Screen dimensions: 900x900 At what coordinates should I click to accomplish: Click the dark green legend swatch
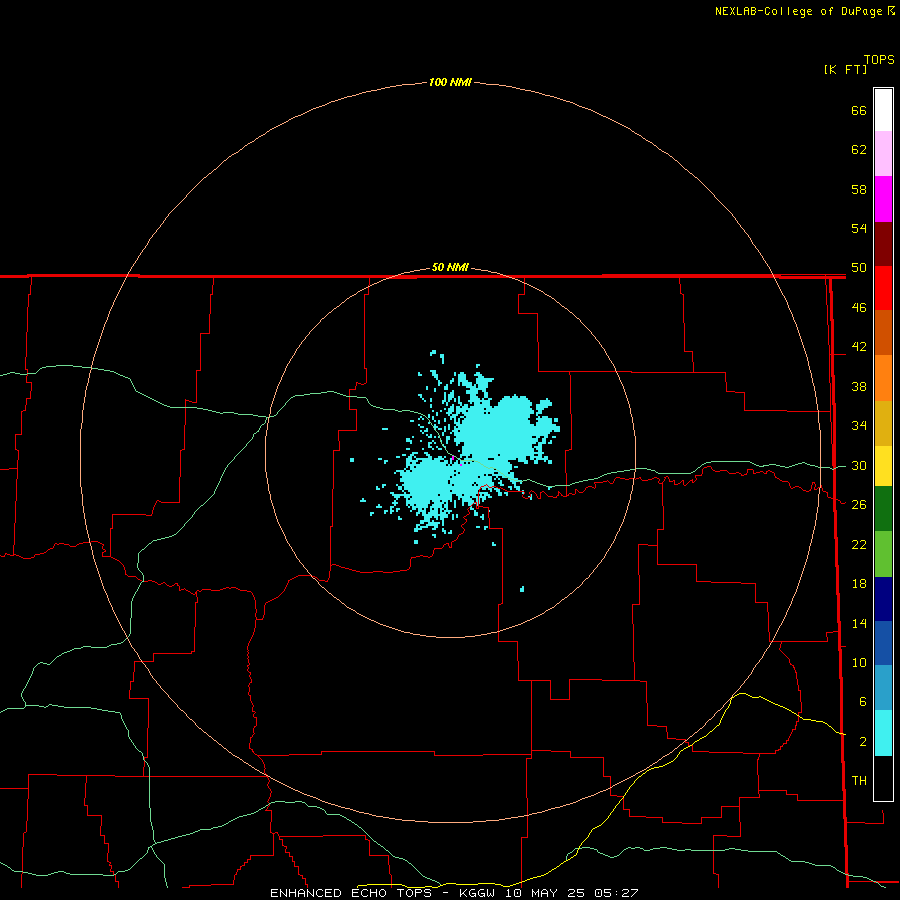(883, 509)
